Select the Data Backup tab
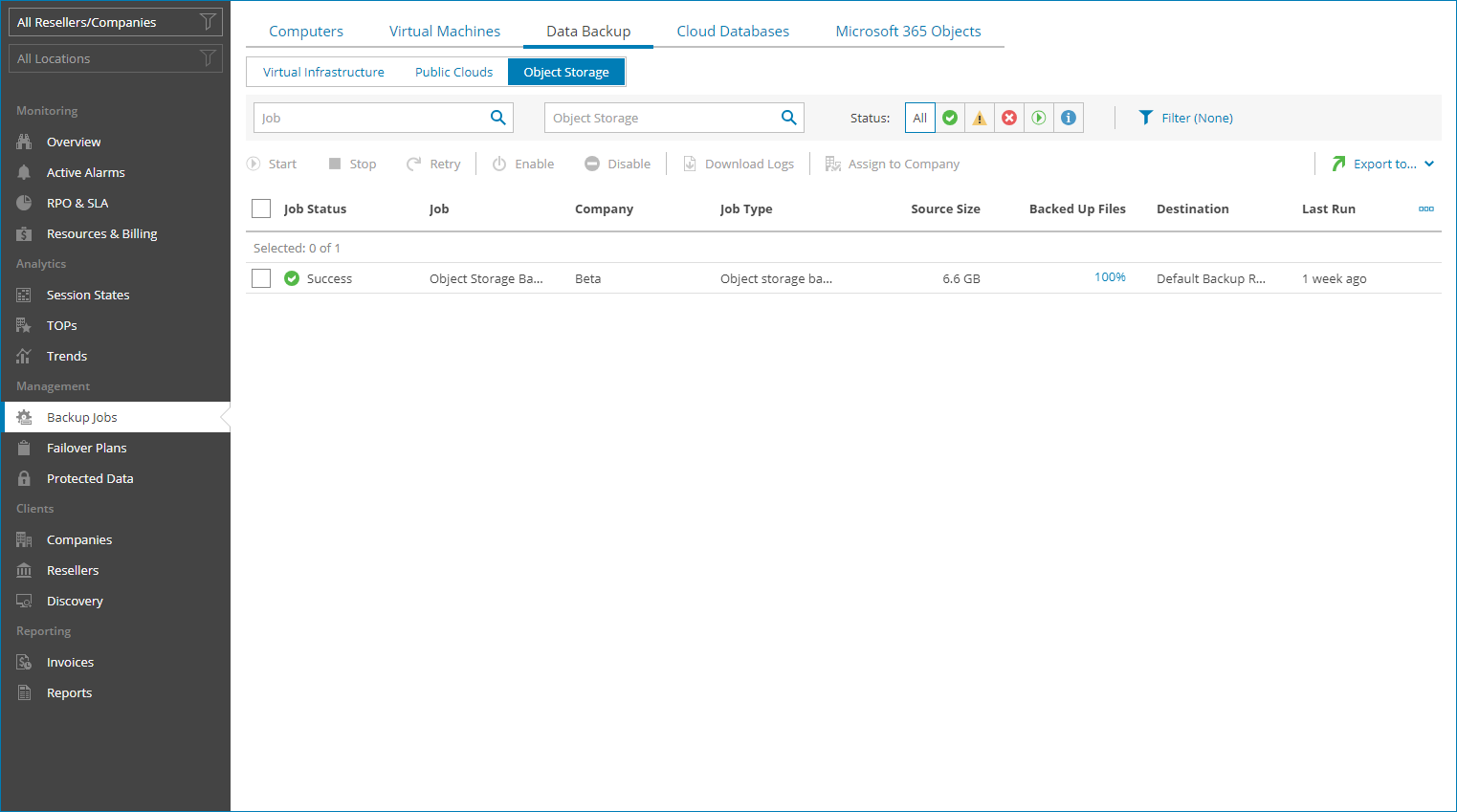This screenshot has width=1457, height=812. pos(588,31)
